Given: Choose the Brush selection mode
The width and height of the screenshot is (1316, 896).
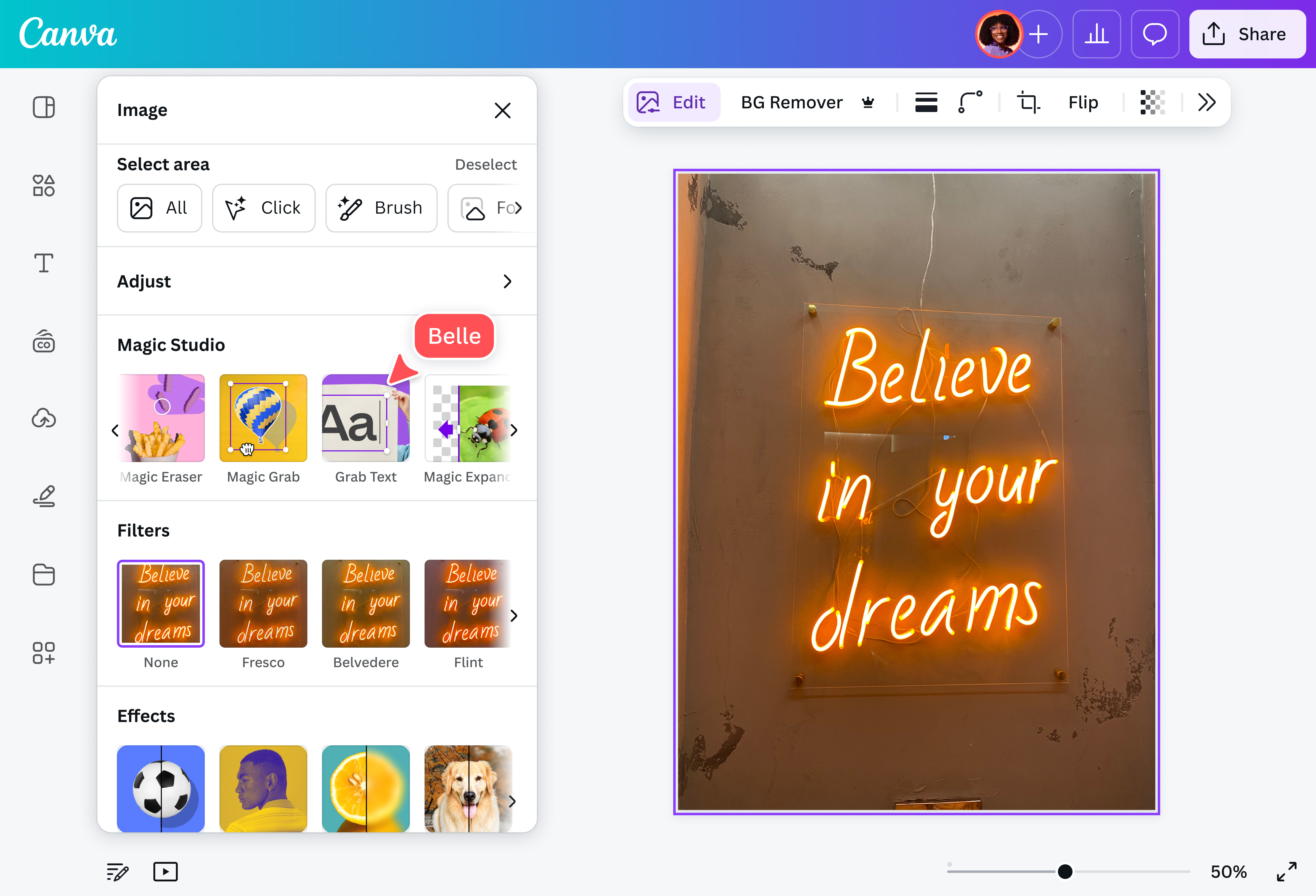Looking at the screenshot, I should [381, 208].
